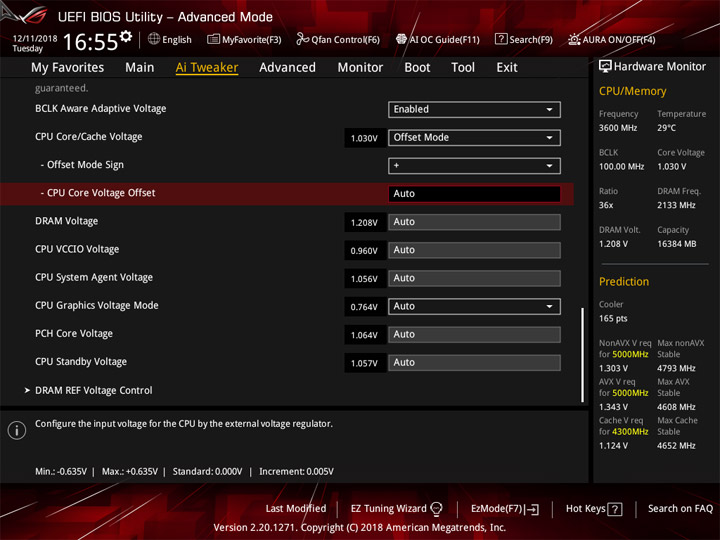Image resolution: width=720 pixels, height=540 pixels.
Task: Open Qfan Control(F6)
Action: (x=338, y=39)
